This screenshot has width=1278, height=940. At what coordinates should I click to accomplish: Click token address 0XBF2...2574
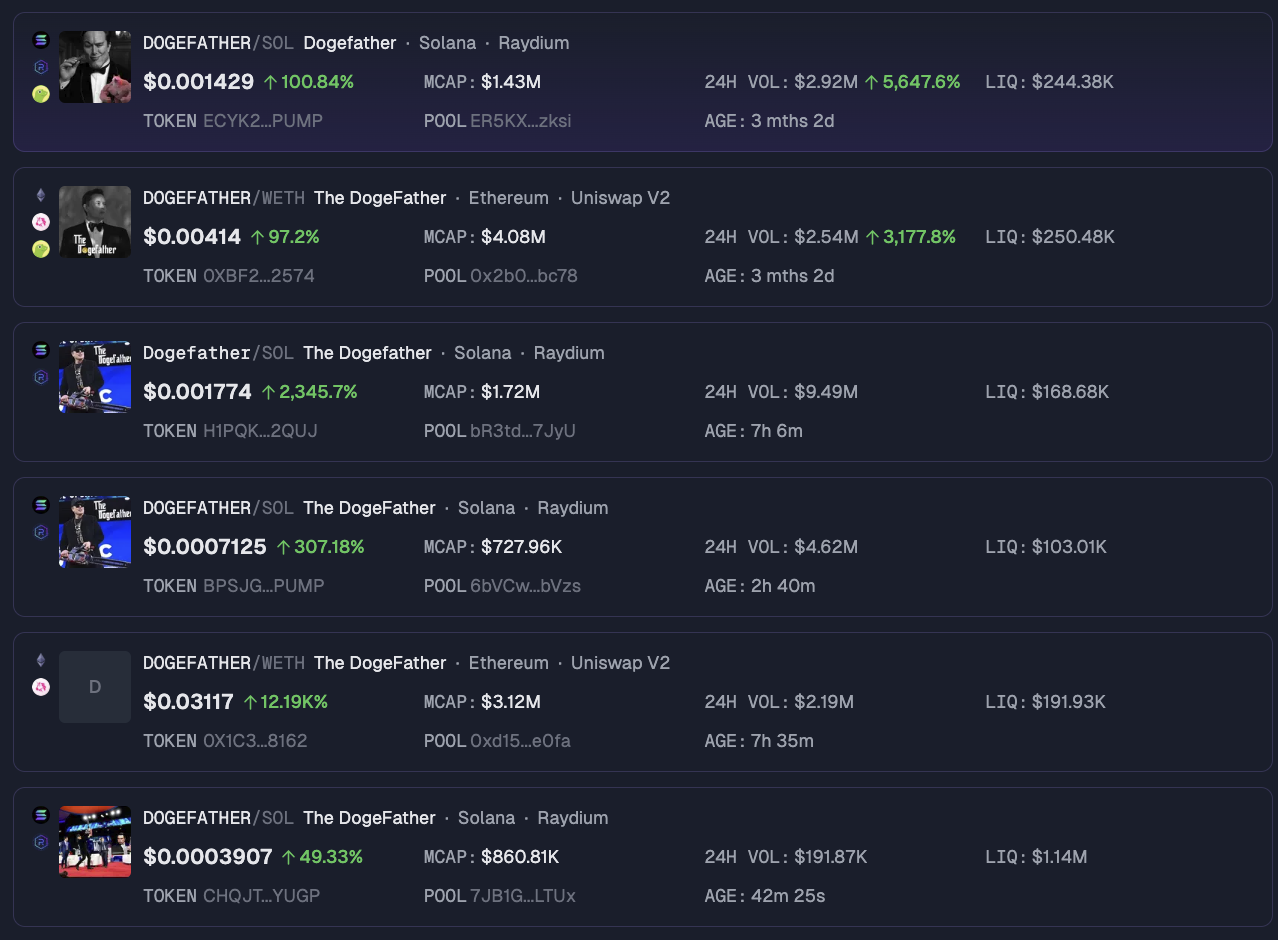259,276
